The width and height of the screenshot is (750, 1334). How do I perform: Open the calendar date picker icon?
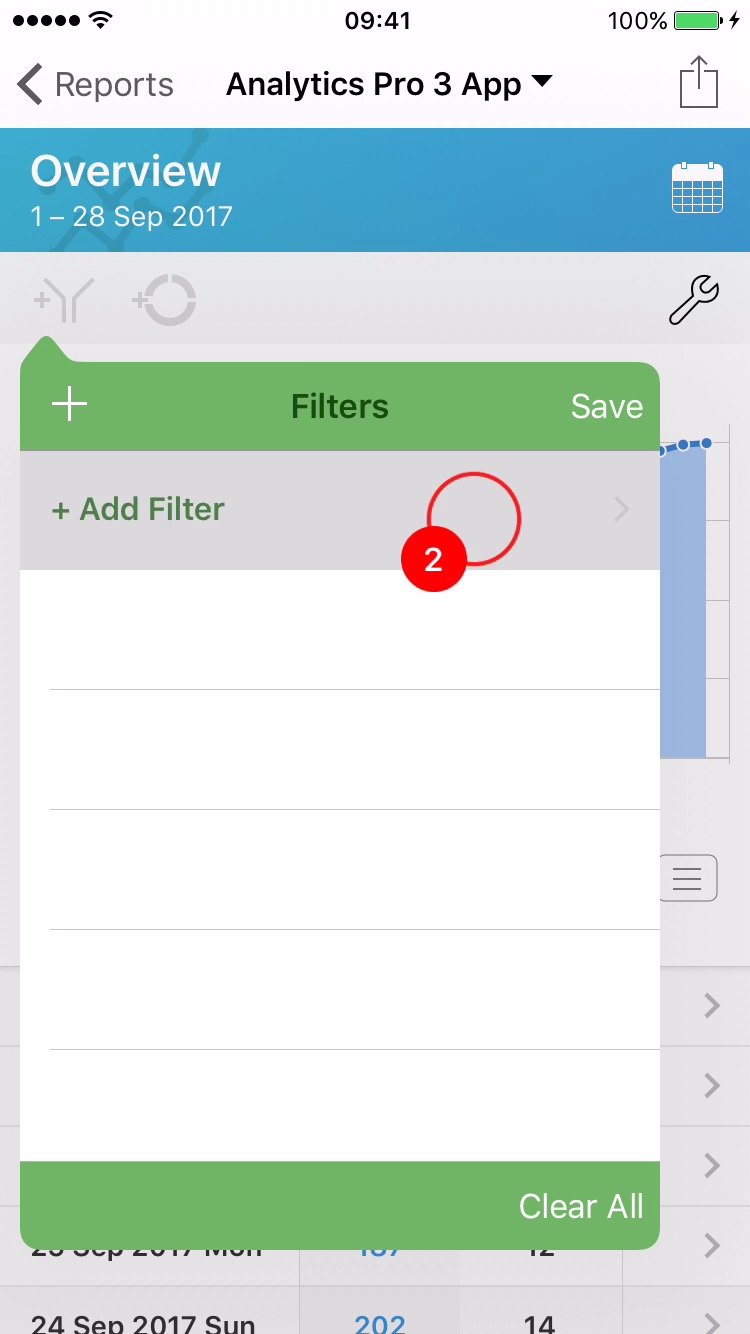[697, 187]
